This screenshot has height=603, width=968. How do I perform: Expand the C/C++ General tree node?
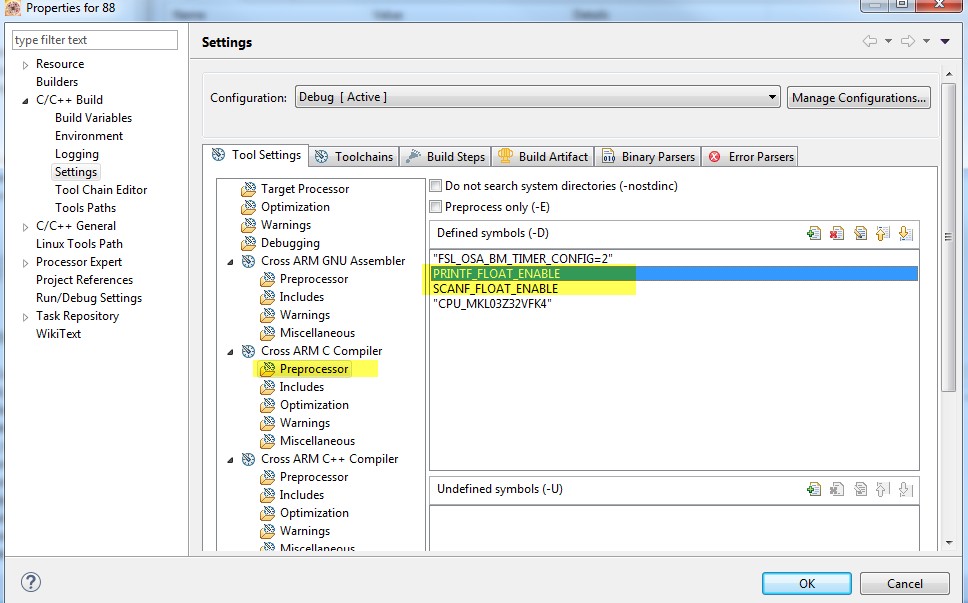tap(25, 227)
